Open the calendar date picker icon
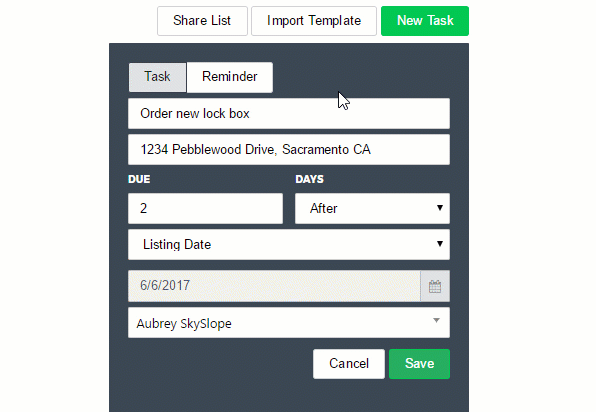The width and height of the screenshot is (596, 412). pos(435,286)
